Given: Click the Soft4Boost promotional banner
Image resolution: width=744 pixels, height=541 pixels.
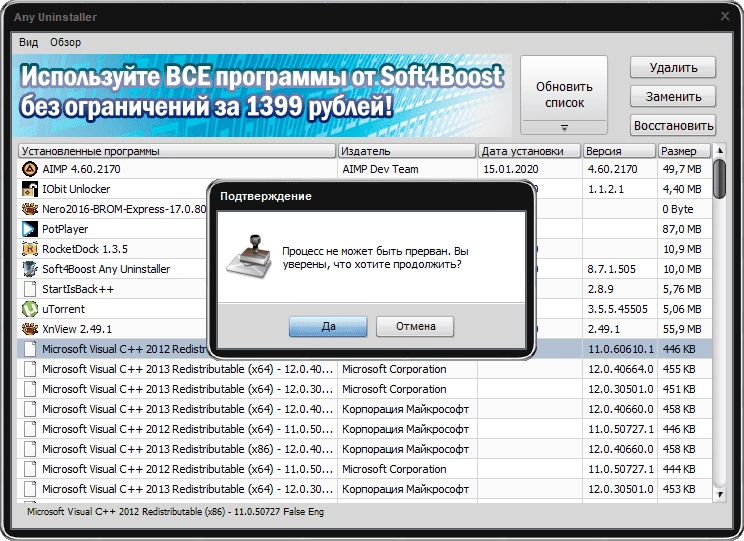Looking at the screenshot, I should 262,96.
